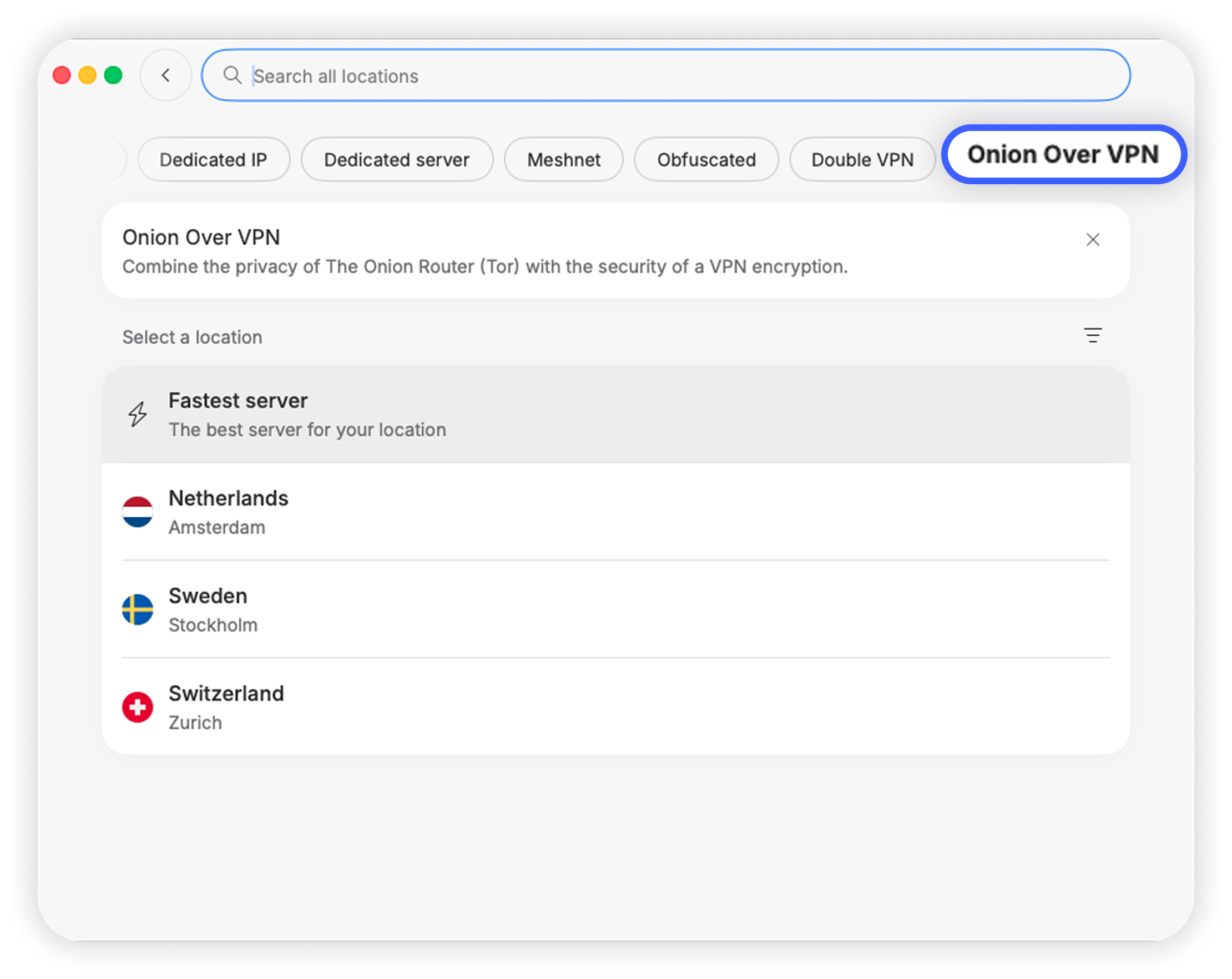The height and width of the screenshot is (979, 1232).
Task: Open the Double VPN category
Action: point(862,159)
